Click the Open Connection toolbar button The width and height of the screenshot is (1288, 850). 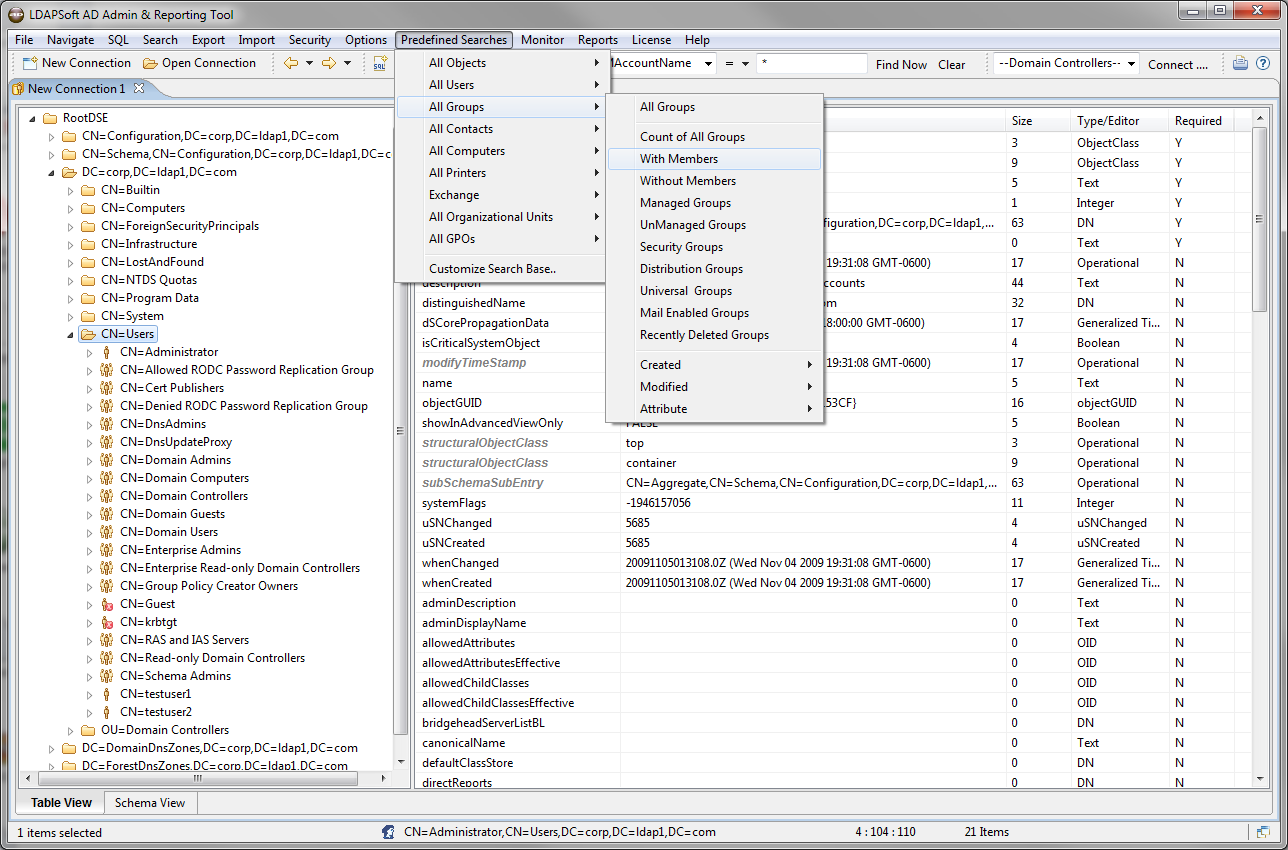coord(199,63)
